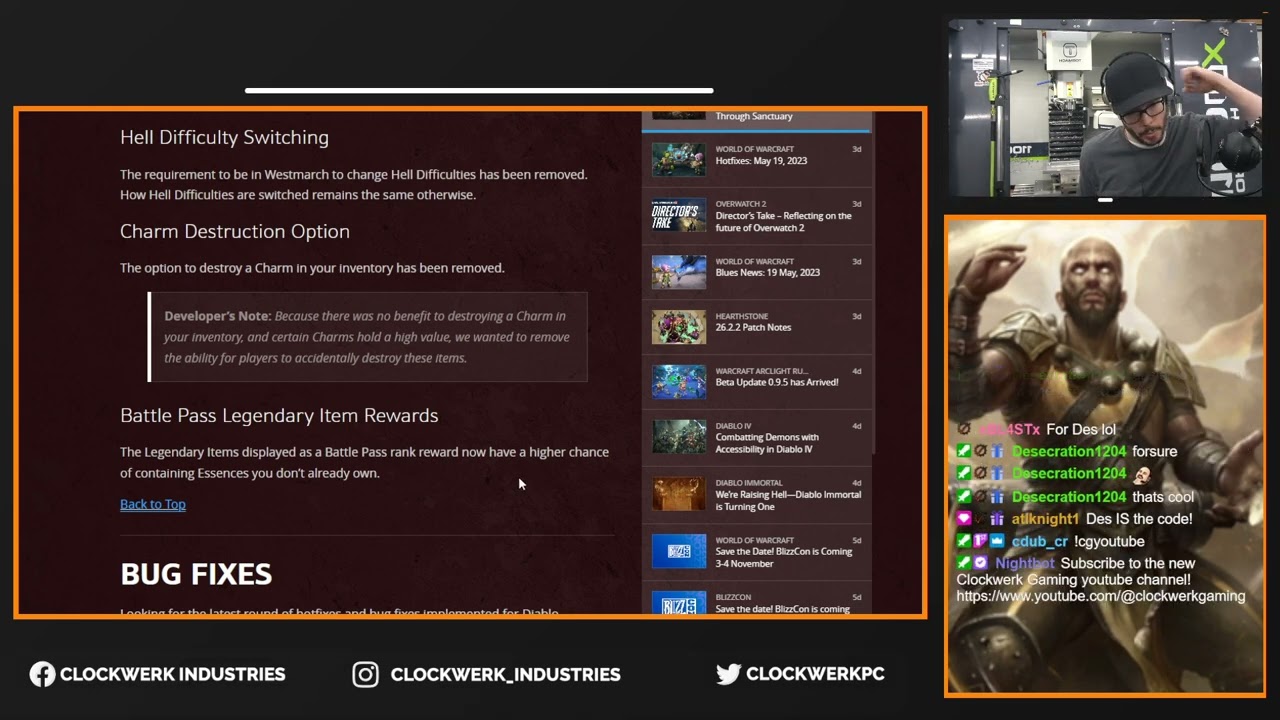Click pink diamond badge beside atlknight1
The image size is (1280, 720).
(x=964, y=519)
